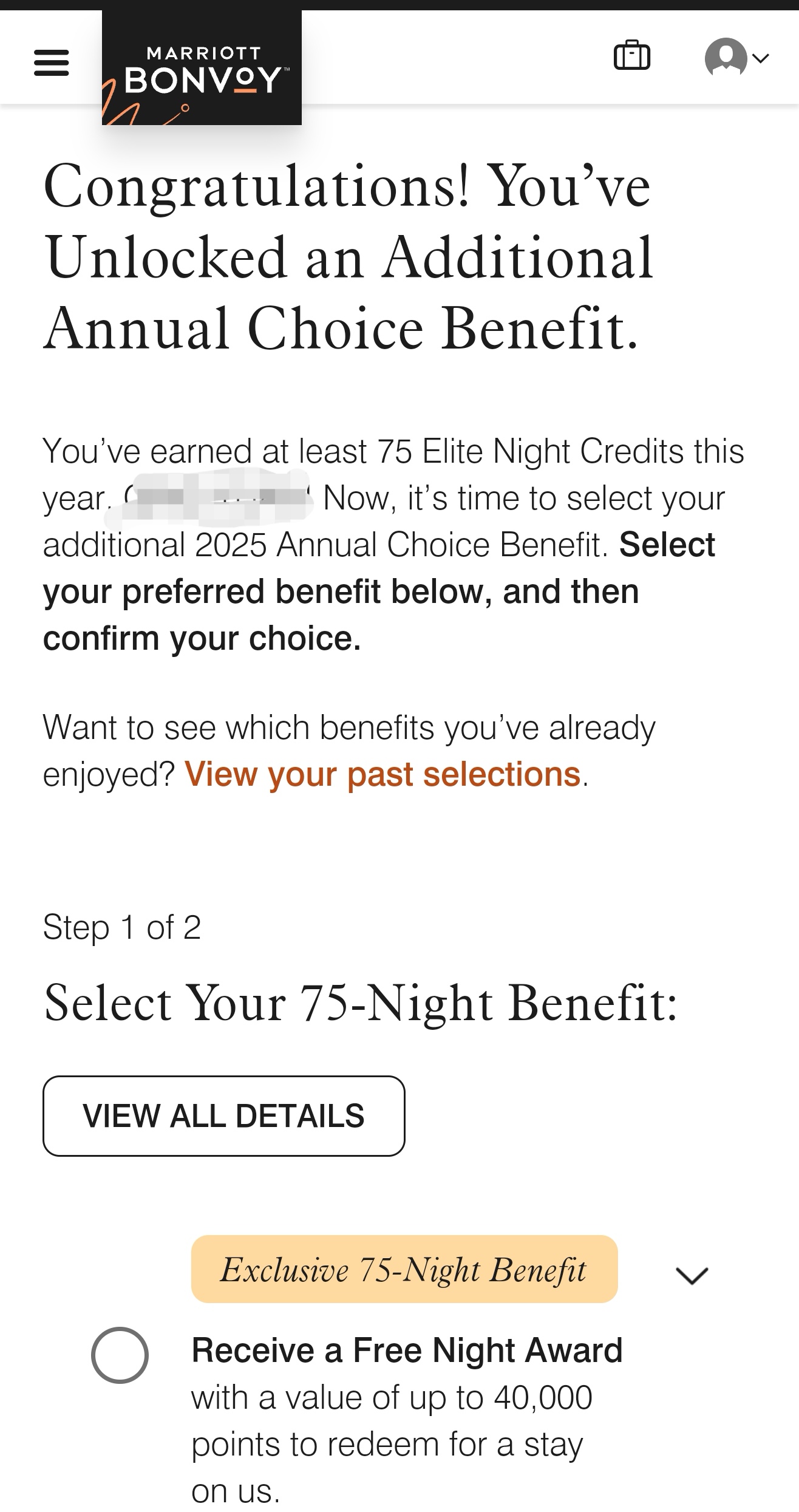Open the hamburger navigation menu
The width and height of the screenshot is (799, 1512).
[51, 63]
